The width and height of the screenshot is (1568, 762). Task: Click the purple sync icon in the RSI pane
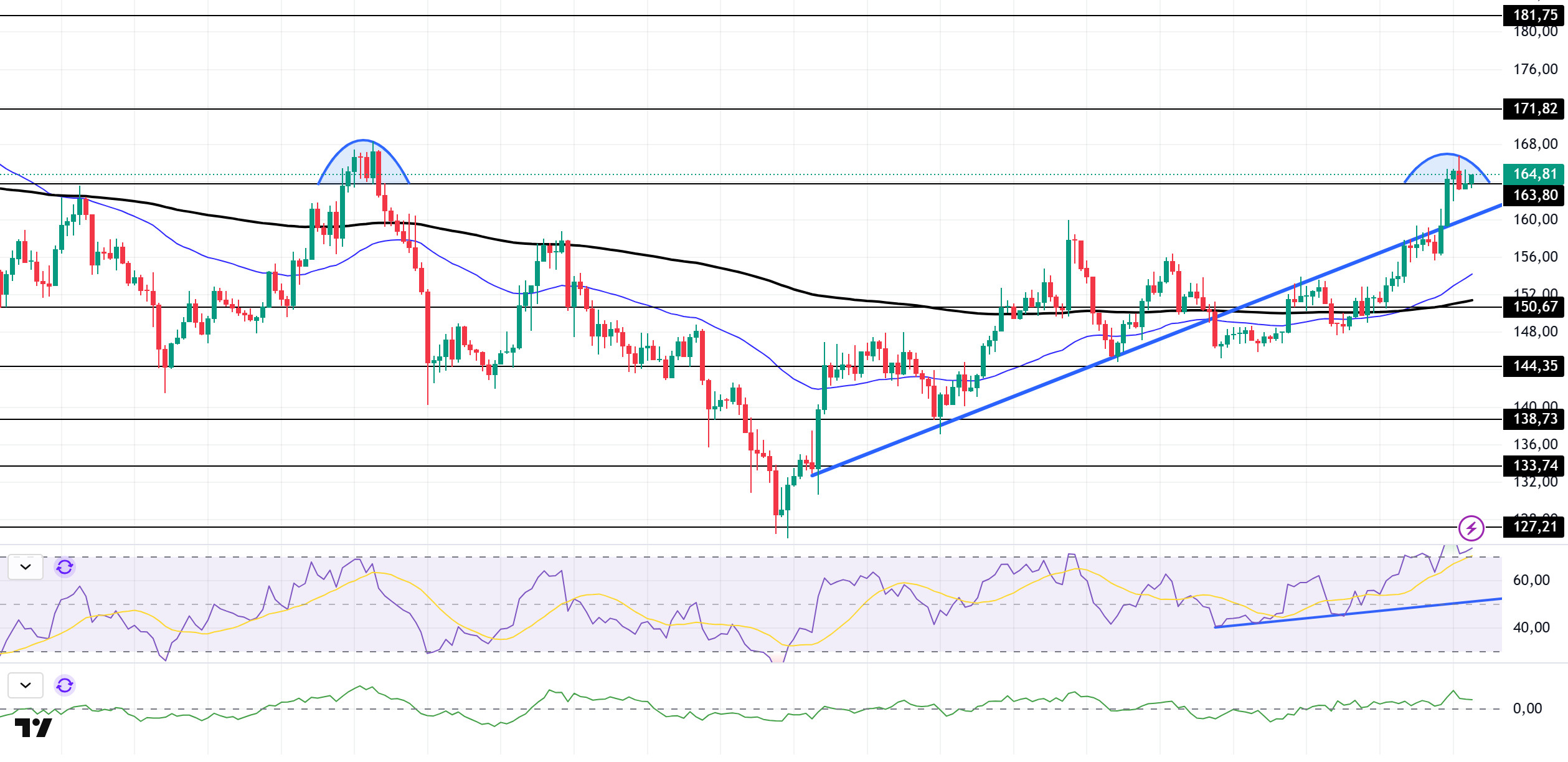[65, 567]
